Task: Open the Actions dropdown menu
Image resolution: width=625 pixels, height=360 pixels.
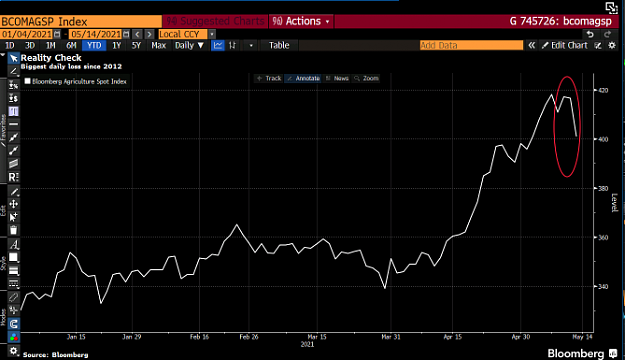Action: coord(301,21)
